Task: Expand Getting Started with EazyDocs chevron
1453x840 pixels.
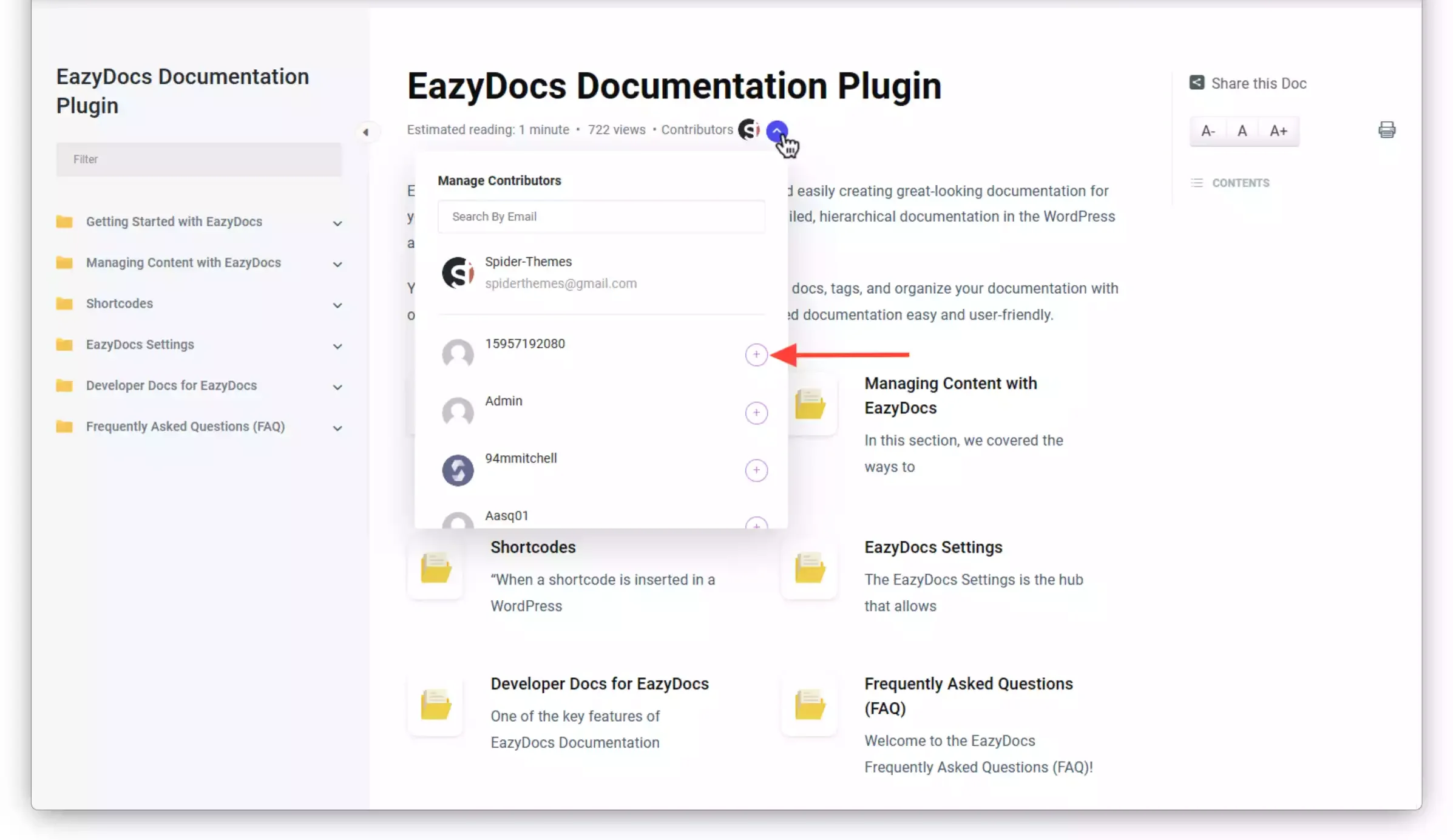Action: (x=337, y=223)
